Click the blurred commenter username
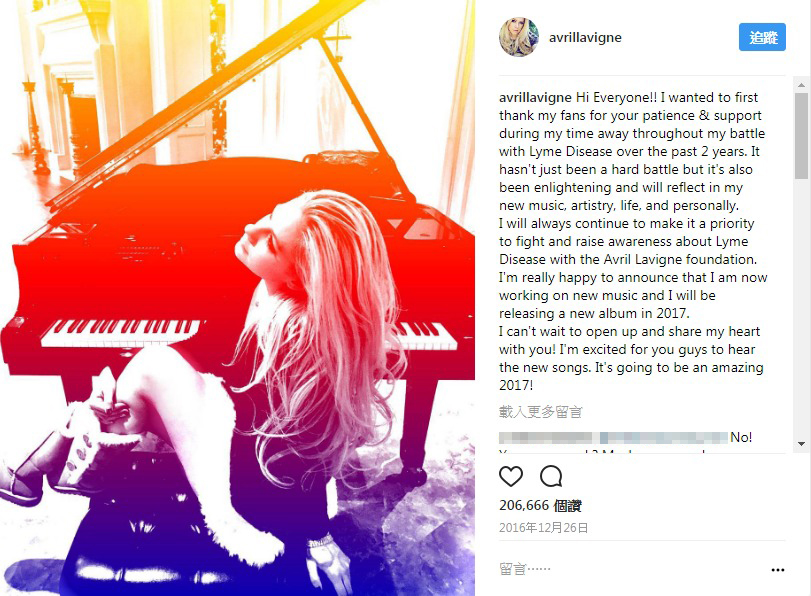Viewport: 811px width, 596px height. [545, 438]
